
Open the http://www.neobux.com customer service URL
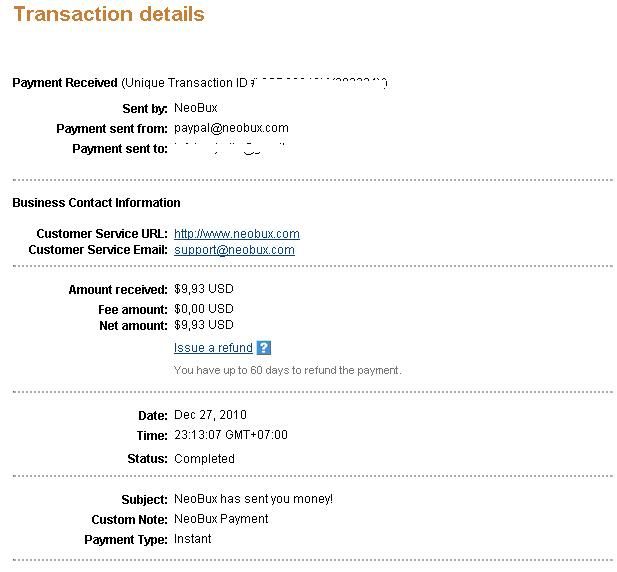pyautogui.click(x=237, y=234)
